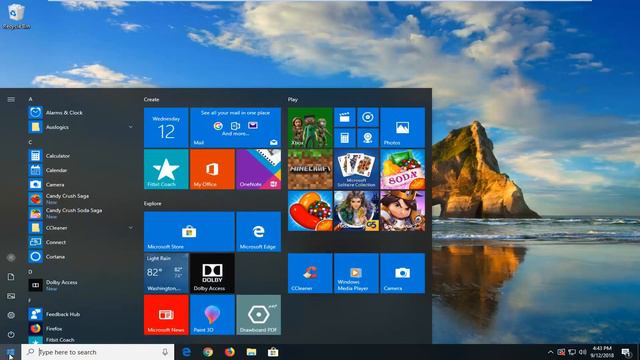Open Connect from the app list
The height and width of the screenshot is (360, 640).
pos(82,242)
